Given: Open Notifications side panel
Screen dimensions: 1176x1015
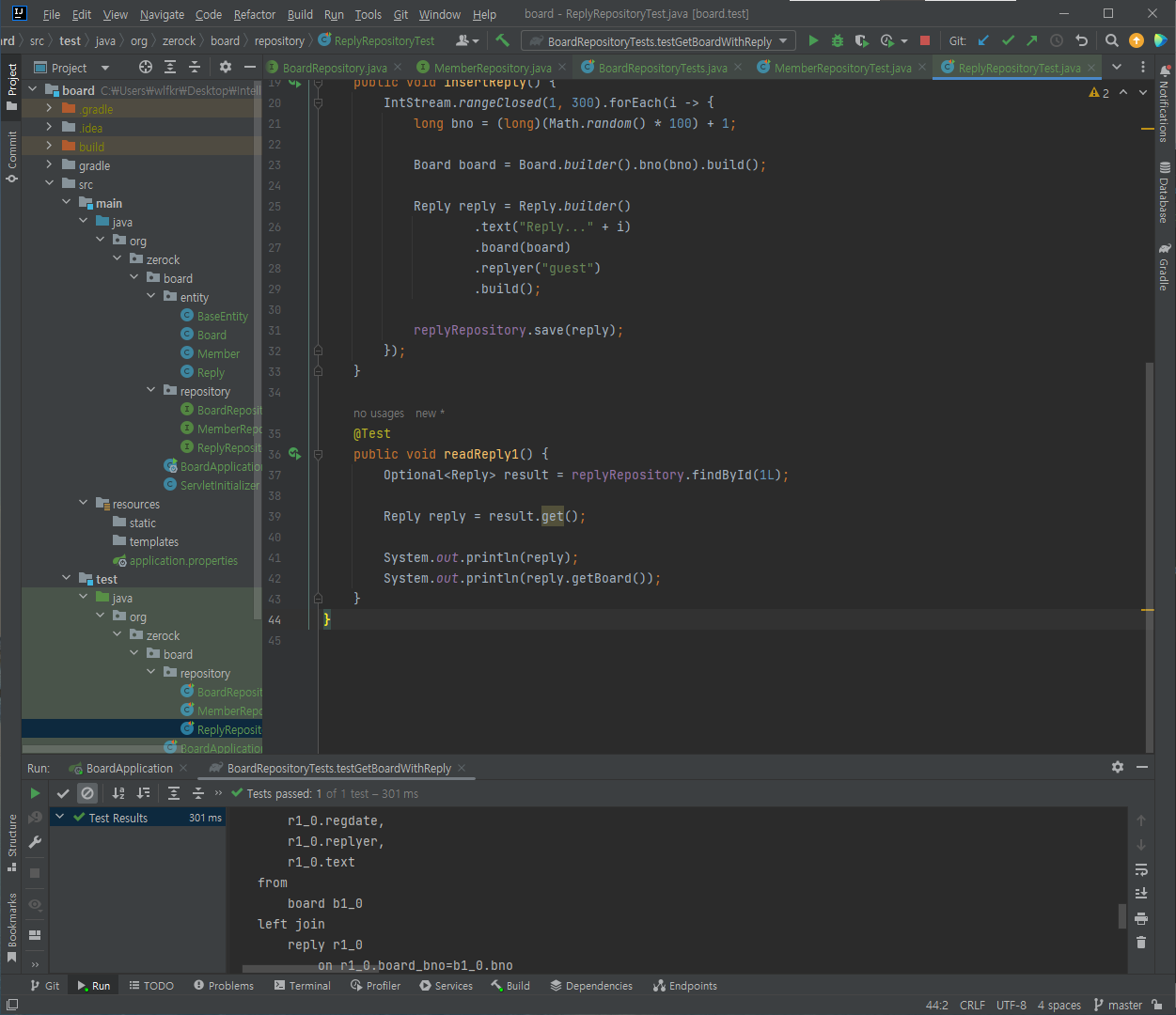Looking at the screenshot, I should click(1165, 103).
